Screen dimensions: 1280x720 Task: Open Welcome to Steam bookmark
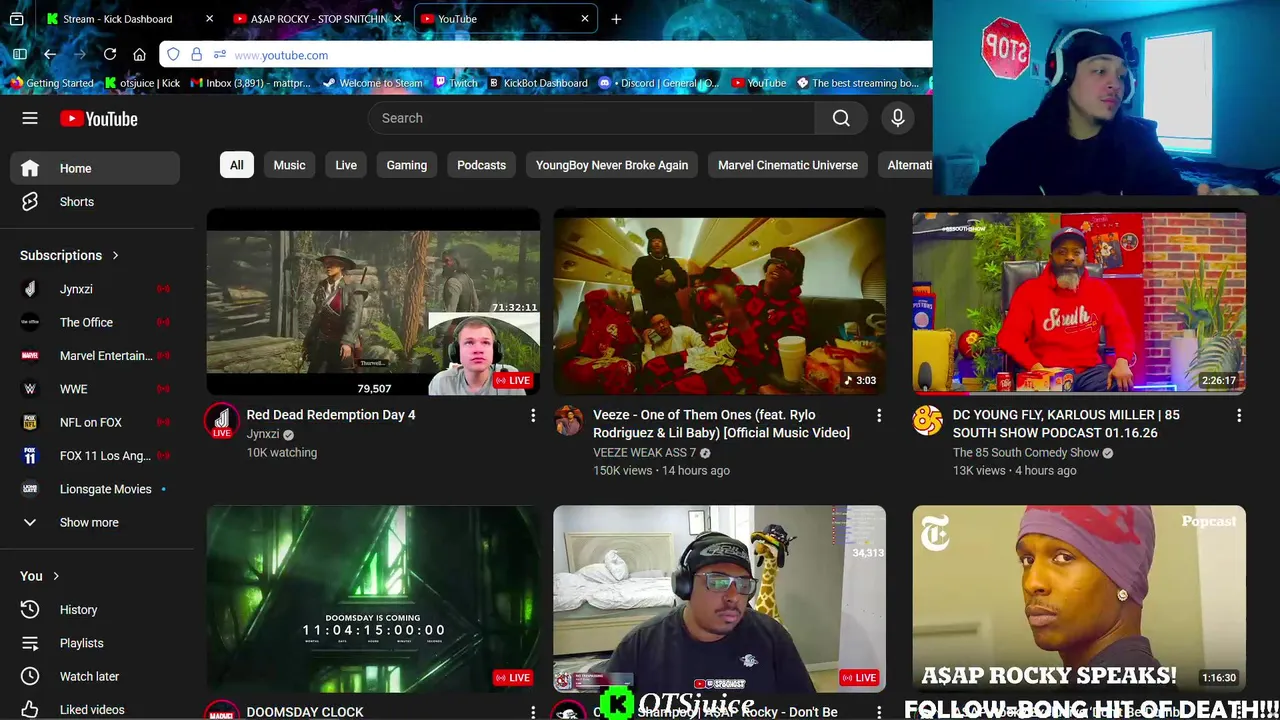pos(372,83)
